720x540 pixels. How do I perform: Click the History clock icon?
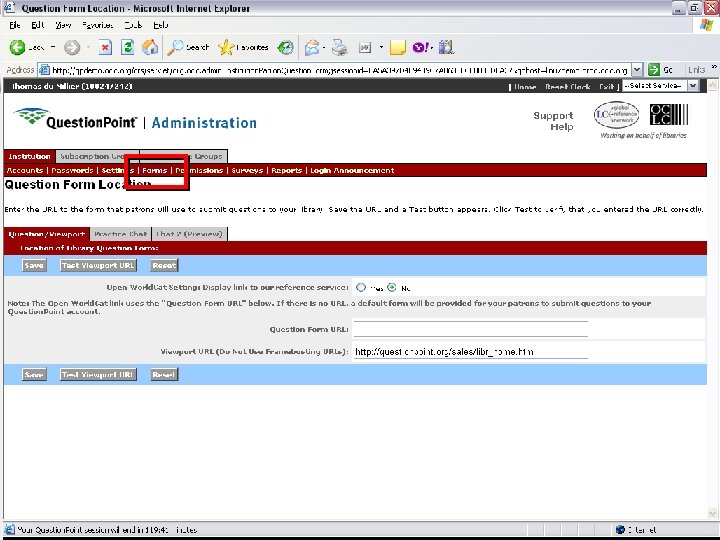point(286,47)
